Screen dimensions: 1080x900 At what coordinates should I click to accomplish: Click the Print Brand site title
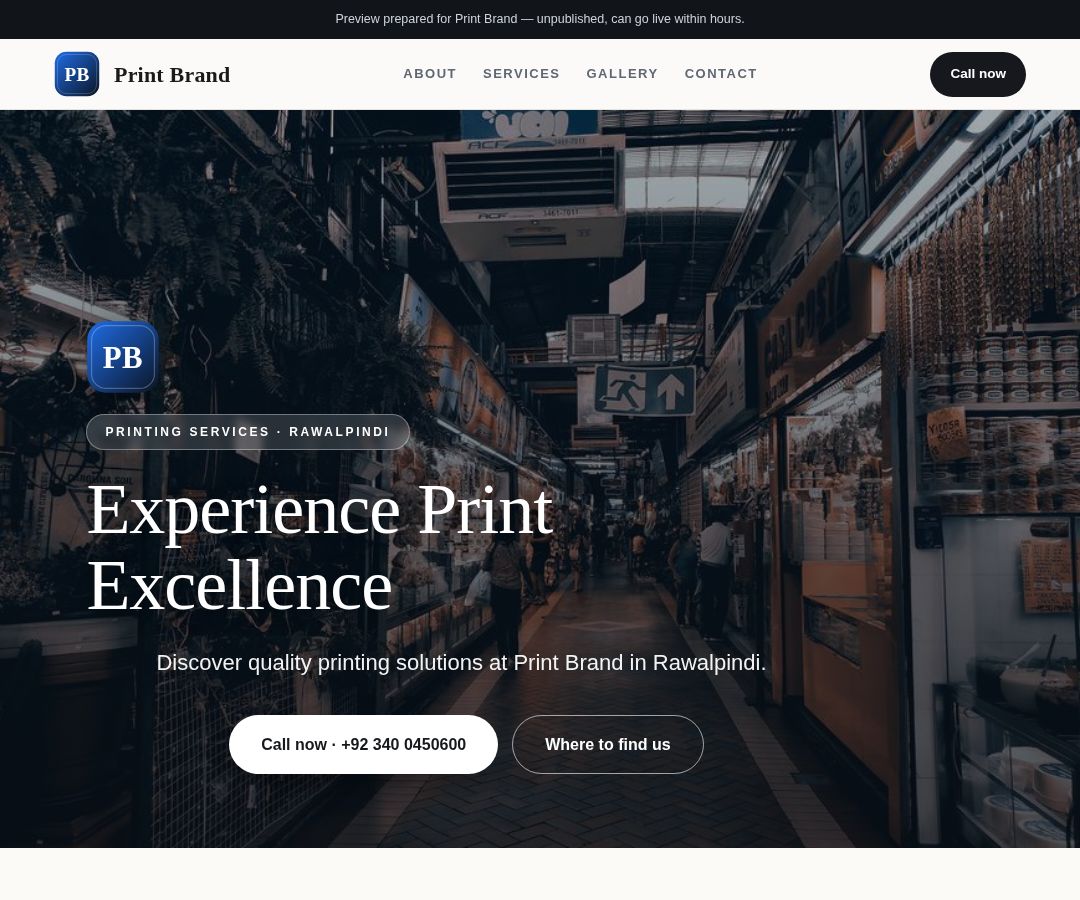[x=172, y=74]
